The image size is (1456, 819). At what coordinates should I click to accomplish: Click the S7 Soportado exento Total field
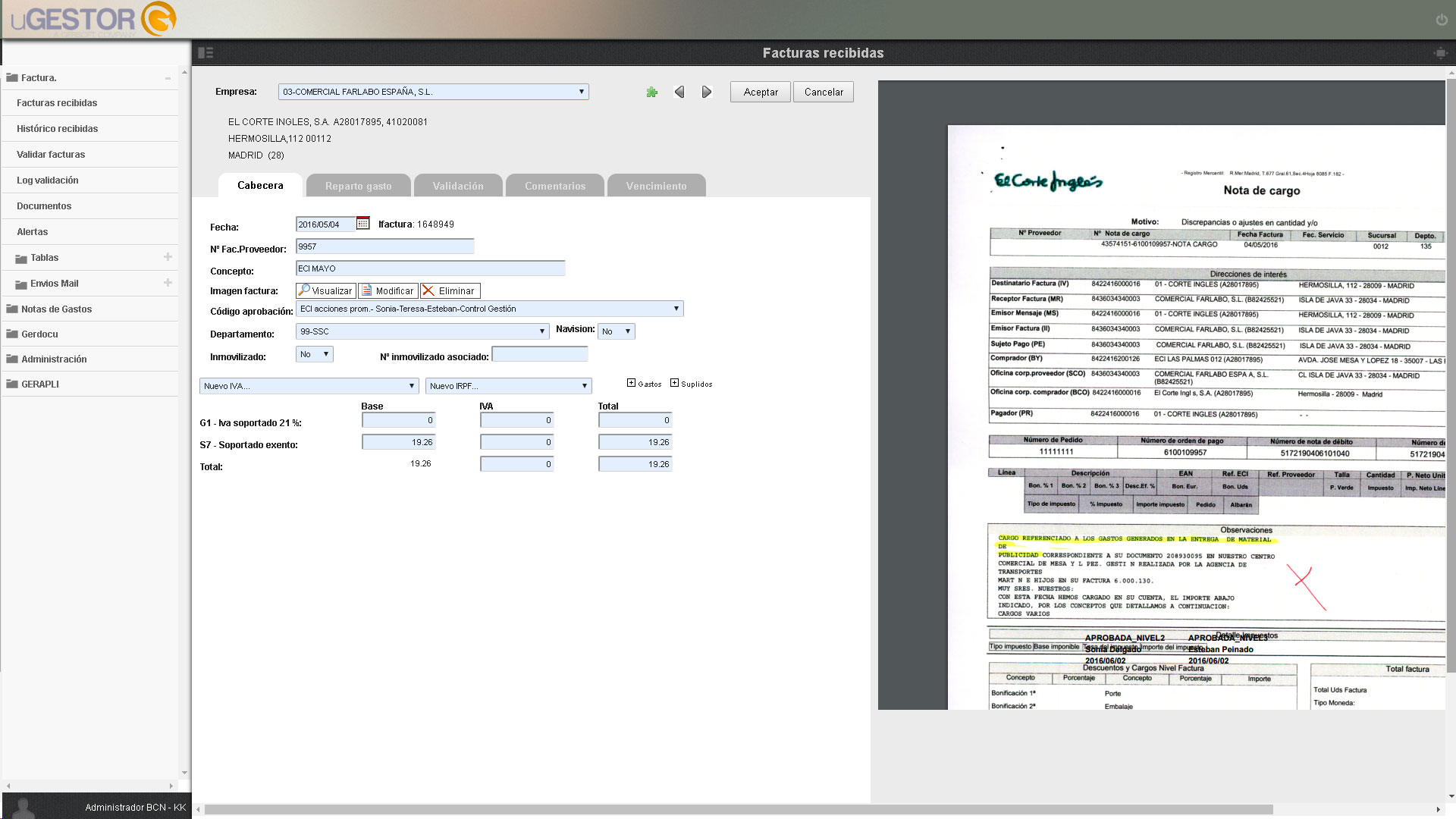(635, 442)
